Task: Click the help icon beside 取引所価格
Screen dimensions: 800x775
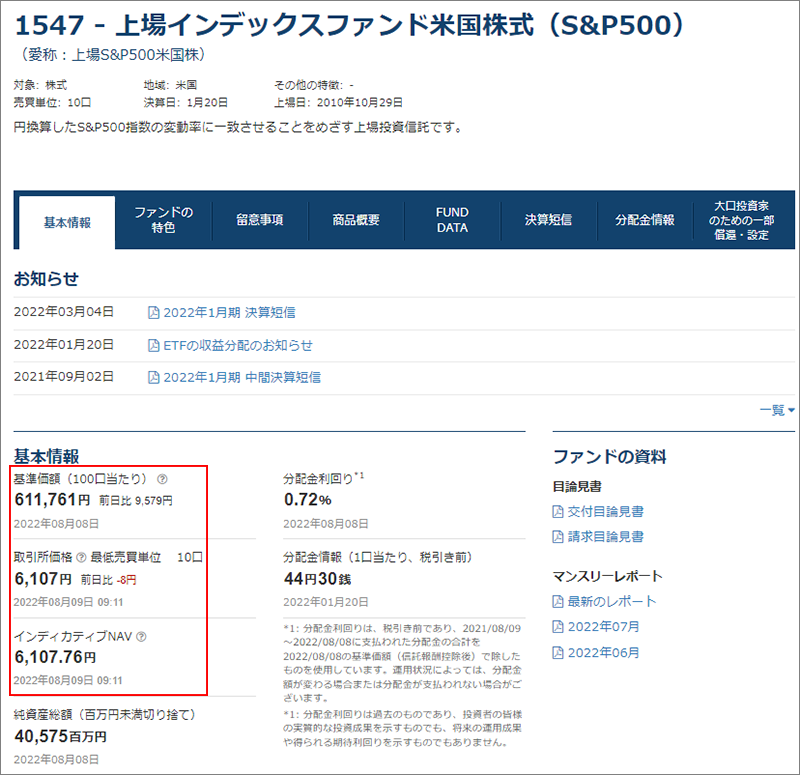Action: [81, 558]
